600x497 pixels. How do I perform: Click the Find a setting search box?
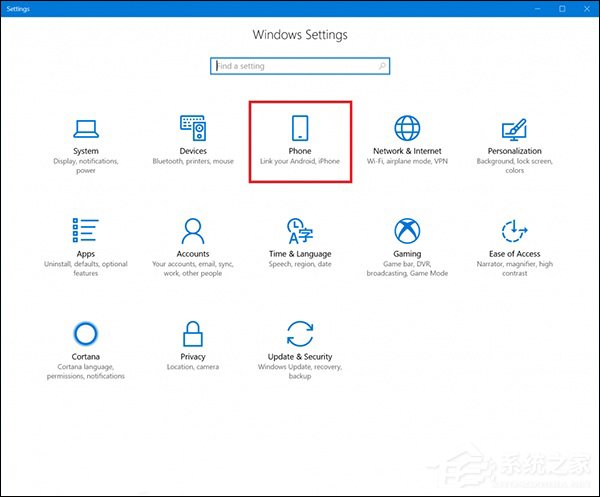[300, 66]
